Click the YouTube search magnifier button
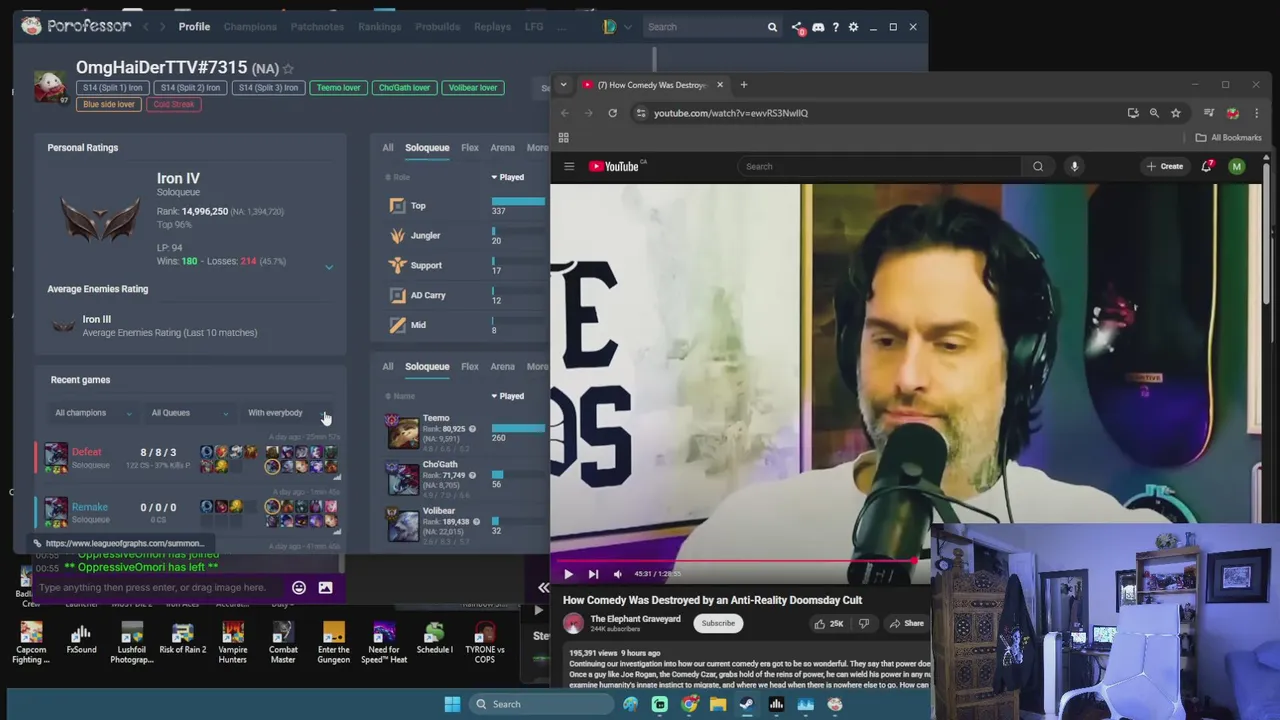Viewport: 1280px width, 720px height. [1038, 167]
